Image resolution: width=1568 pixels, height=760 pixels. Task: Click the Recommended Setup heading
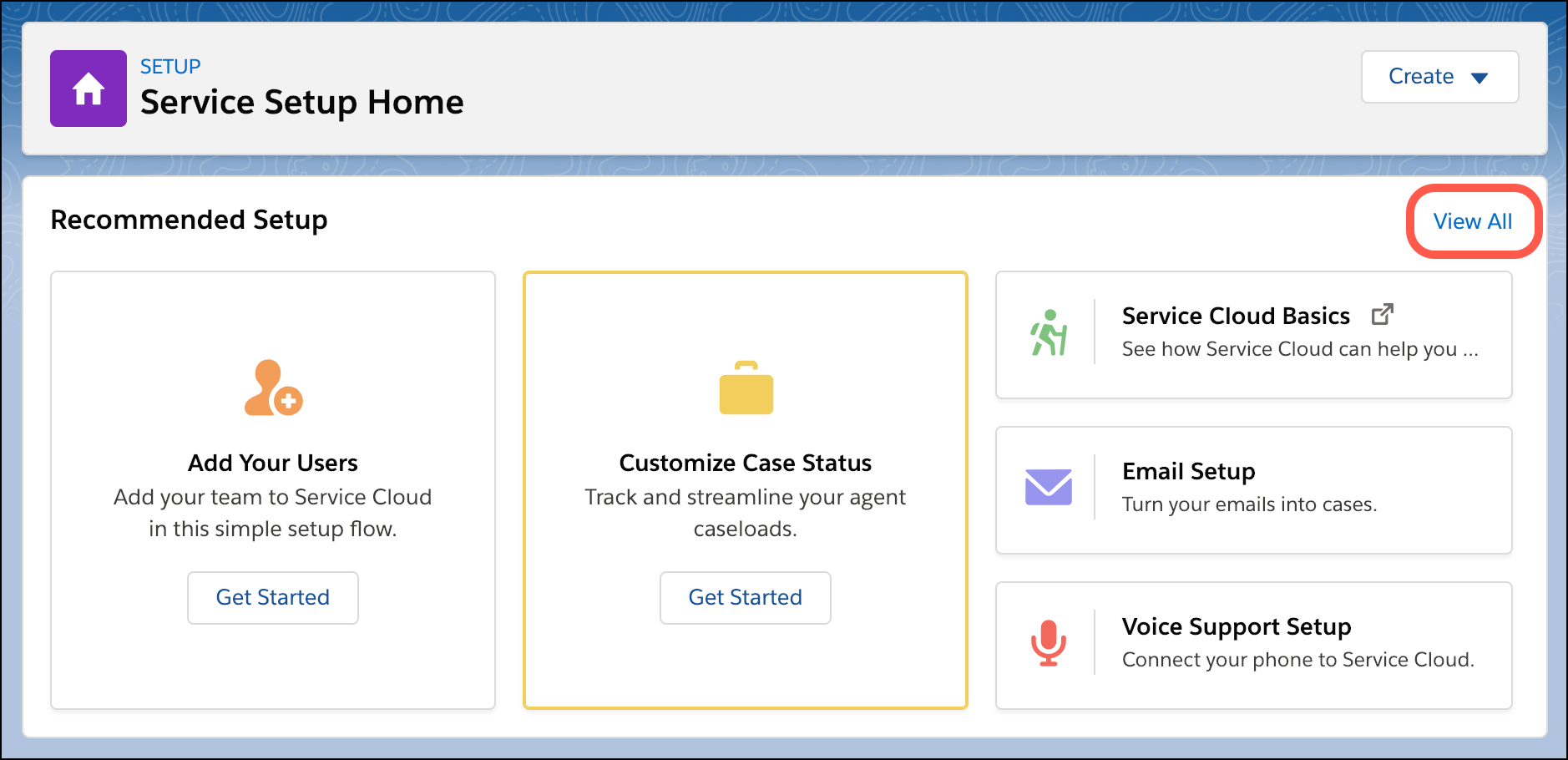[x=190, y=220]
